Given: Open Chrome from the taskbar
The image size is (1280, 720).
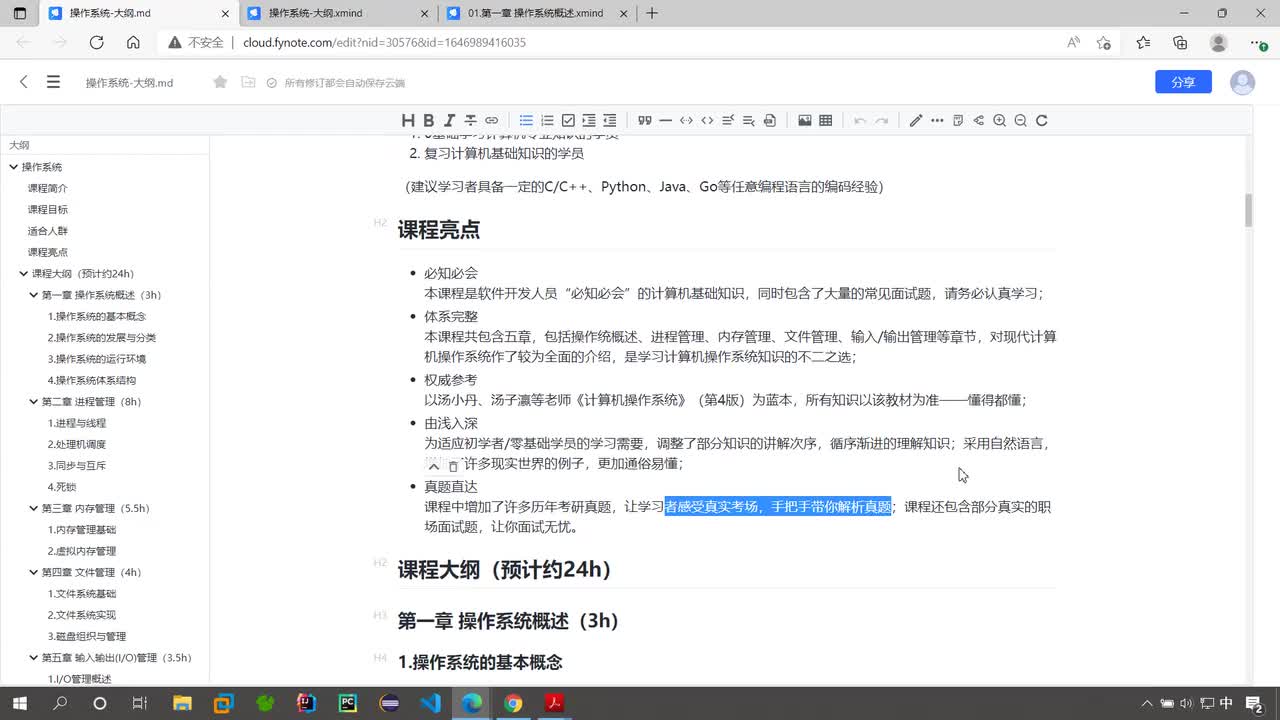Looking at the screenshot, I should coord(513,703).
